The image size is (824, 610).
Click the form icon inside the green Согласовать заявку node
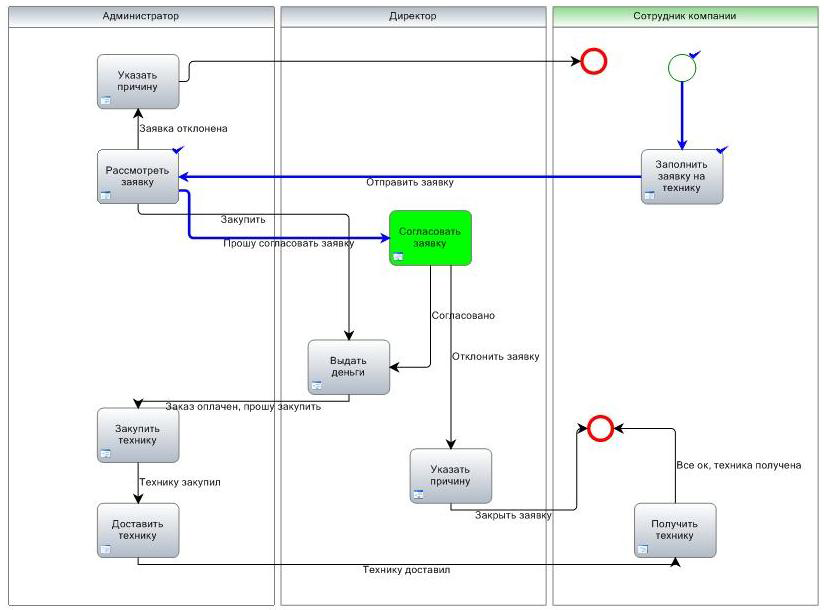coord(398,257)
